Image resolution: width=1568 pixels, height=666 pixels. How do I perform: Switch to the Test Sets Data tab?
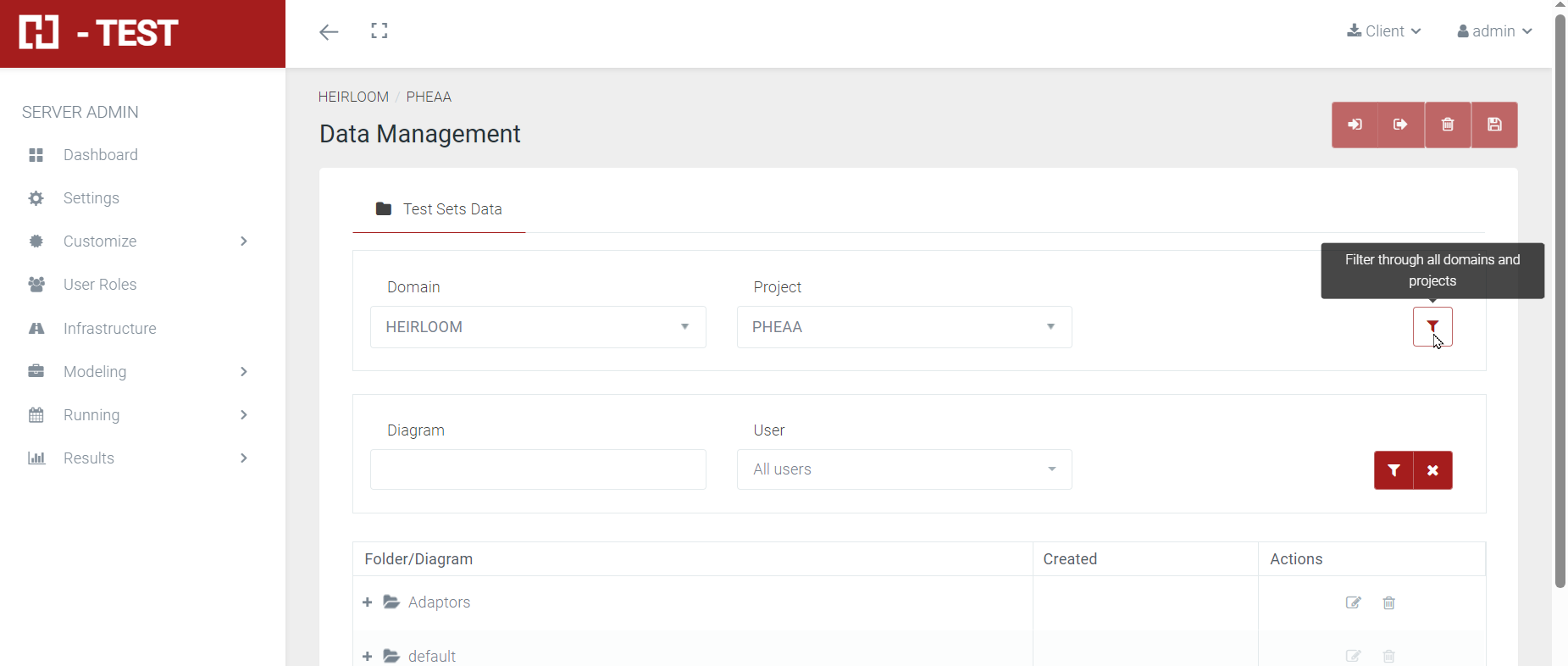pyautogui.click(x=439, y=209)
